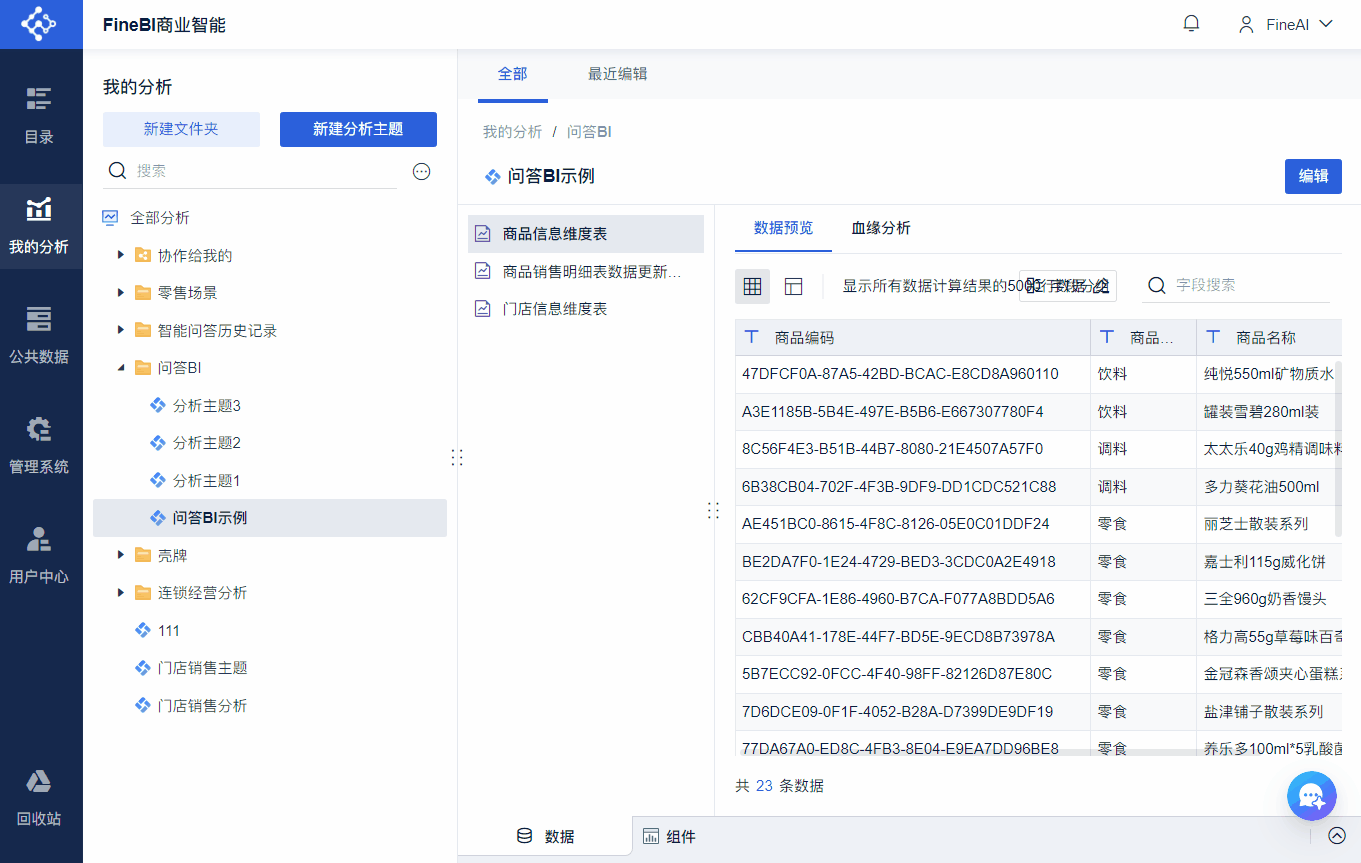Open the notifications bell
This screenshot has width=1361, height=863.
point(1191,24)
